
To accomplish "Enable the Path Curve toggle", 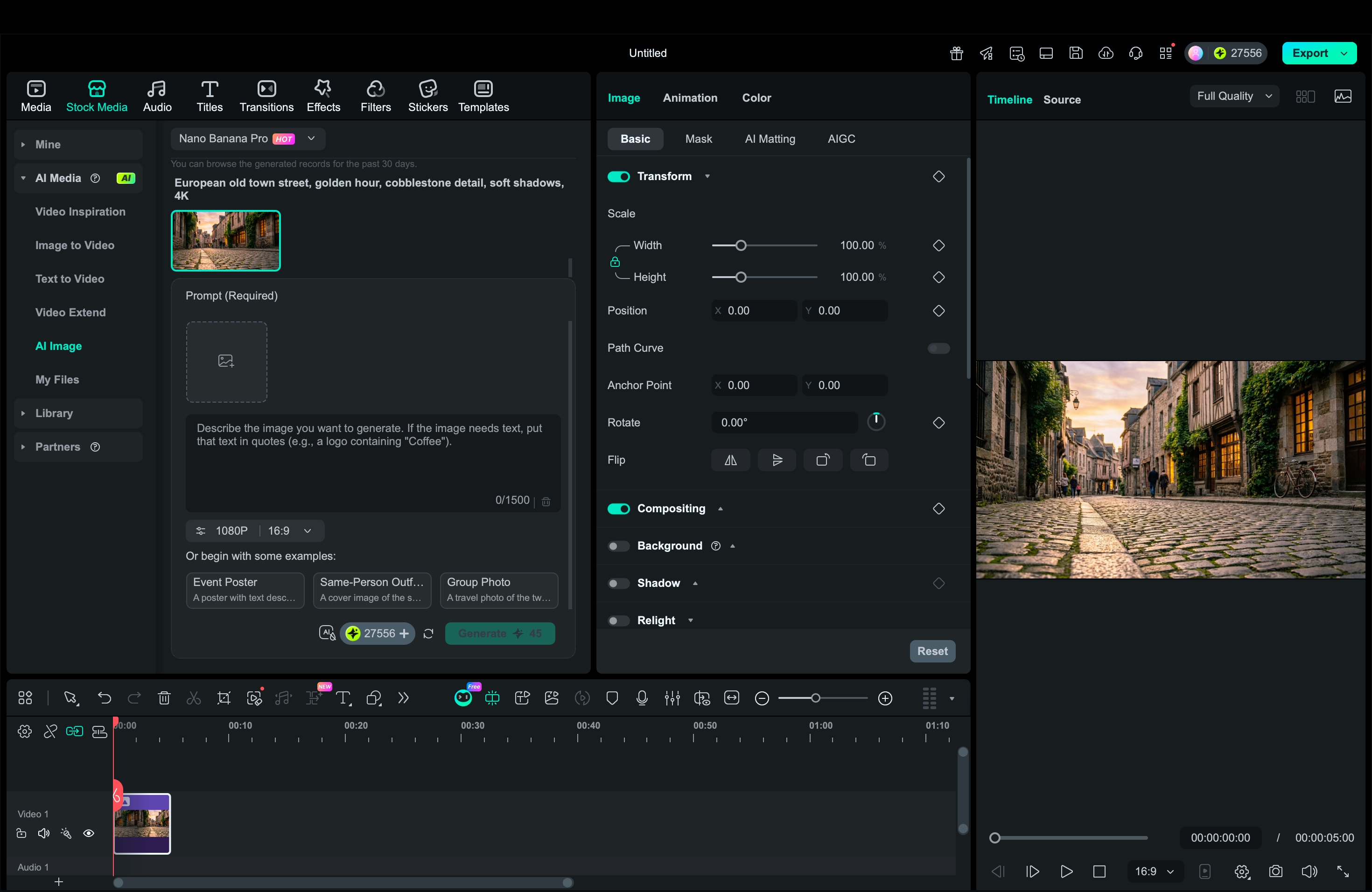I will [938, 348].
